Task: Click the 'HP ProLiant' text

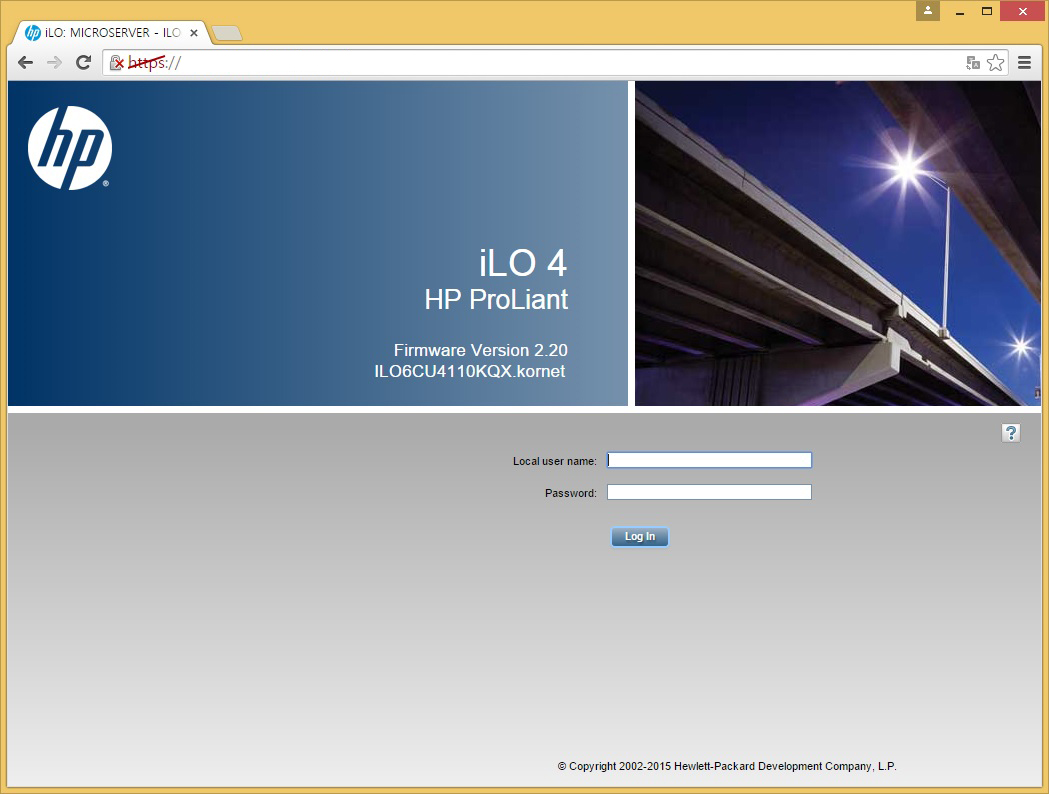Action: tap(496, 299)
